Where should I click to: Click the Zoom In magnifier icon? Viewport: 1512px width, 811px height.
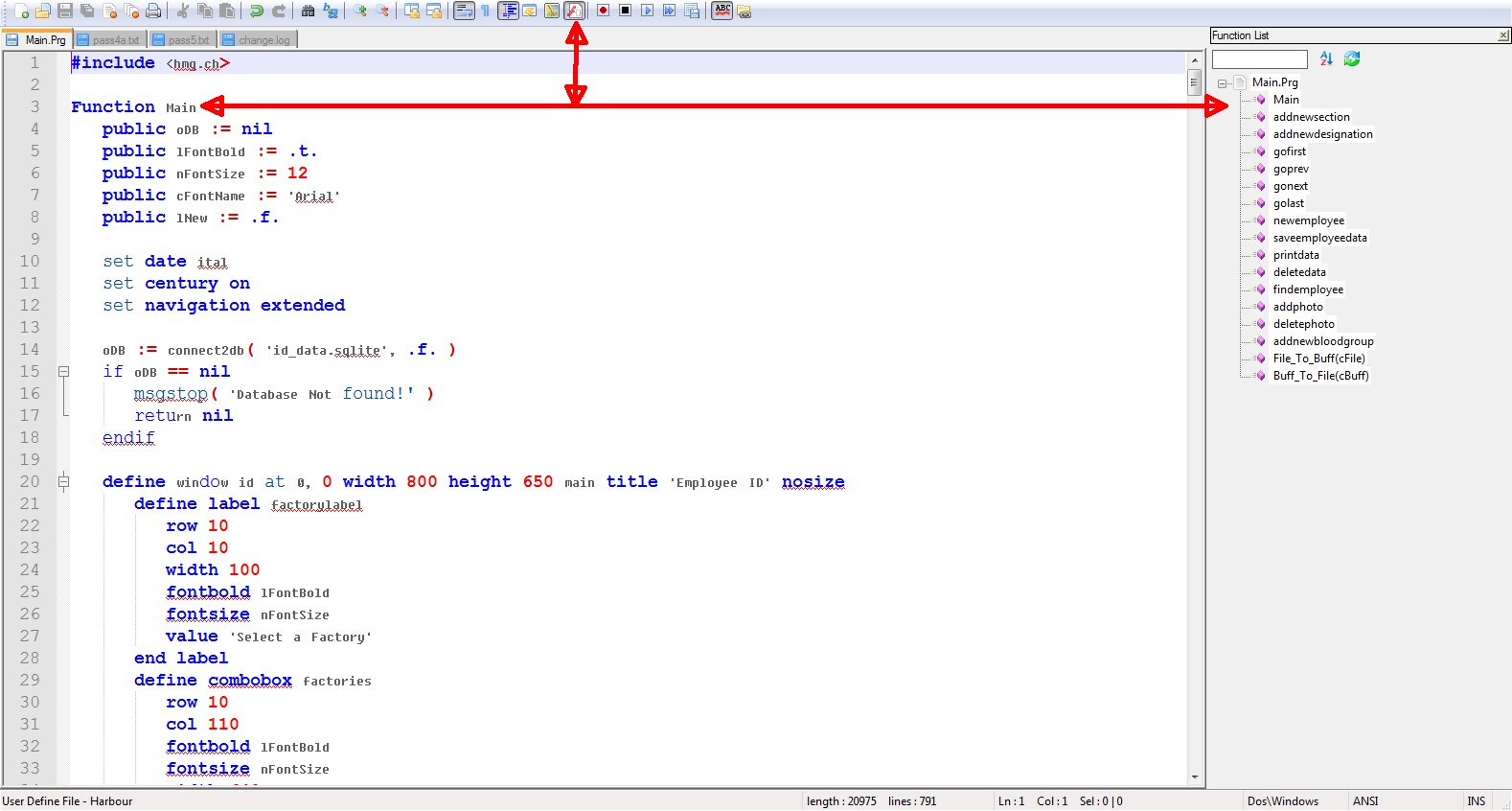click(x=360, y=11)
